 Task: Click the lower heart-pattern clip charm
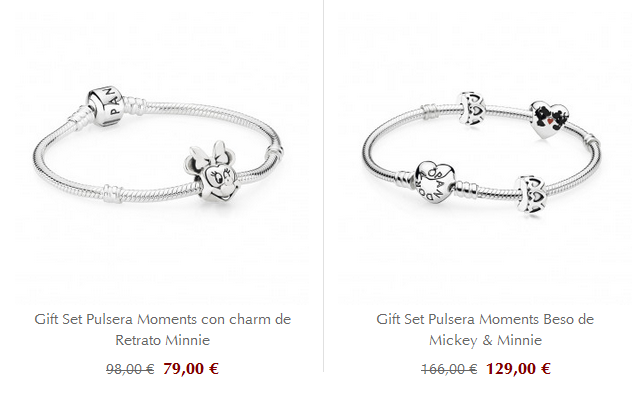[531, 195]
